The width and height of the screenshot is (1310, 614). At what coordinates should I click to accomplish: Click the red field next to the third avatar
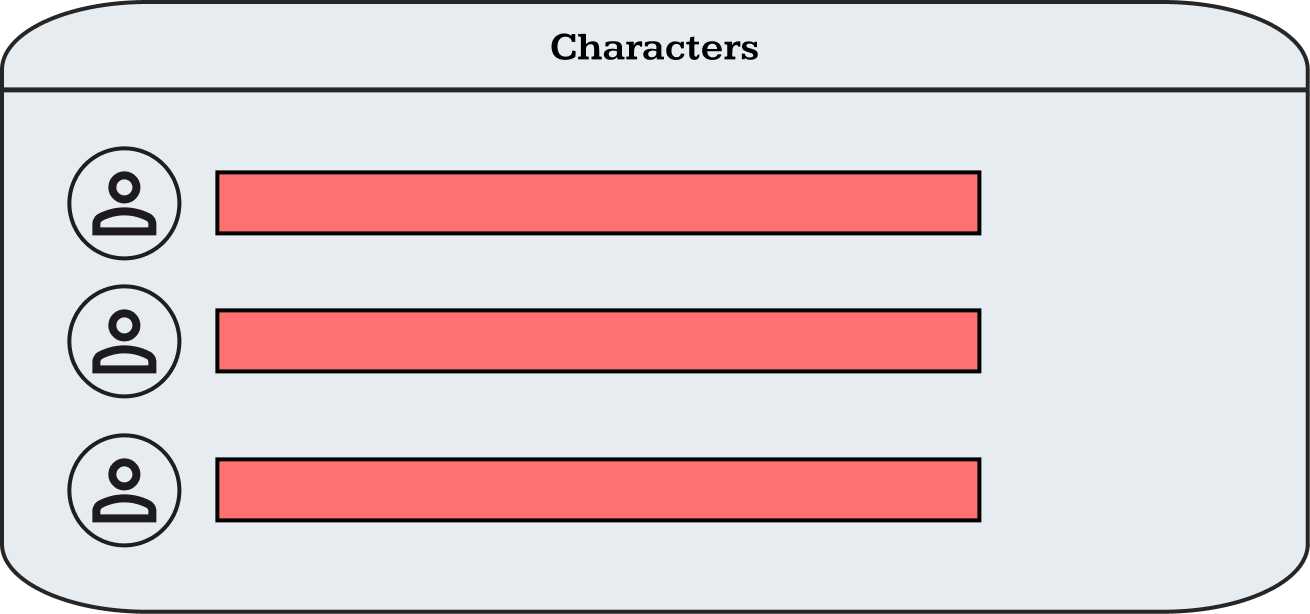[x=598, y=490]
